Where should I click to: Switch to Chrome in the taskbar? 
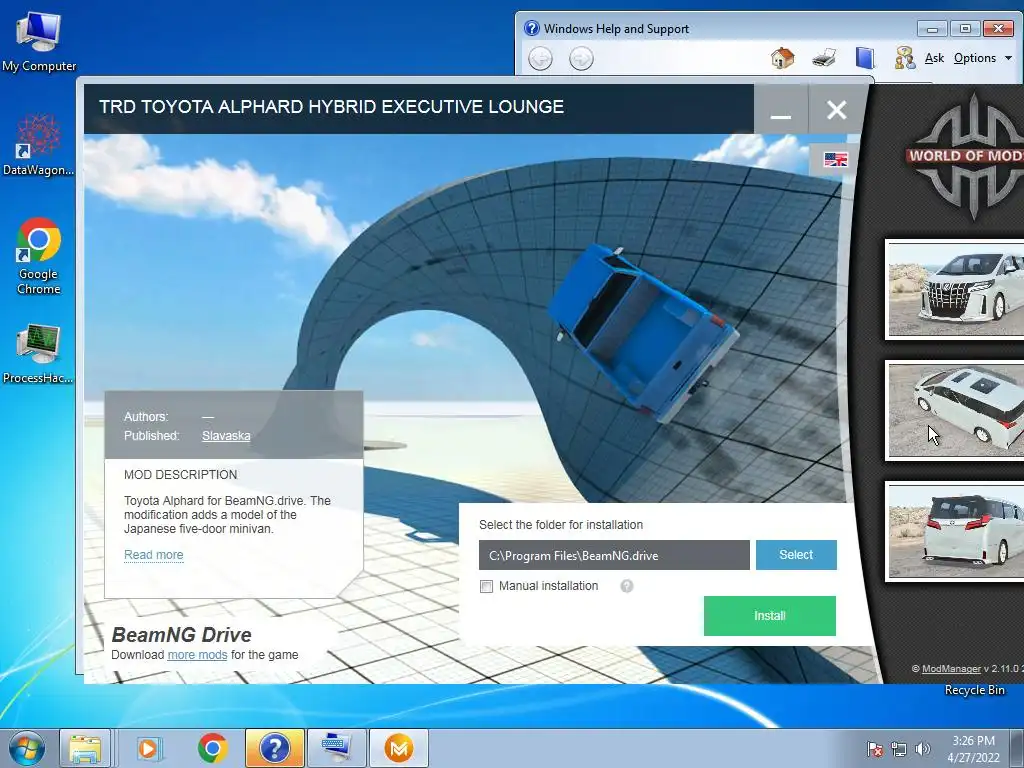(212, 748)
